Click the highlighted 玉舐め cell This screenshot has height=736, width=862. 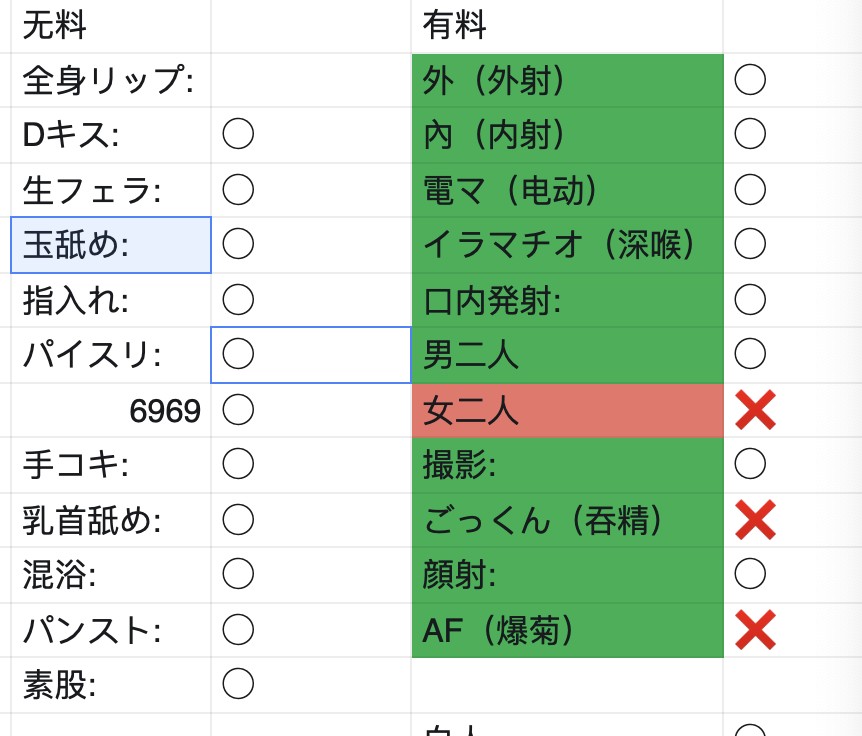tap(111, 245)
